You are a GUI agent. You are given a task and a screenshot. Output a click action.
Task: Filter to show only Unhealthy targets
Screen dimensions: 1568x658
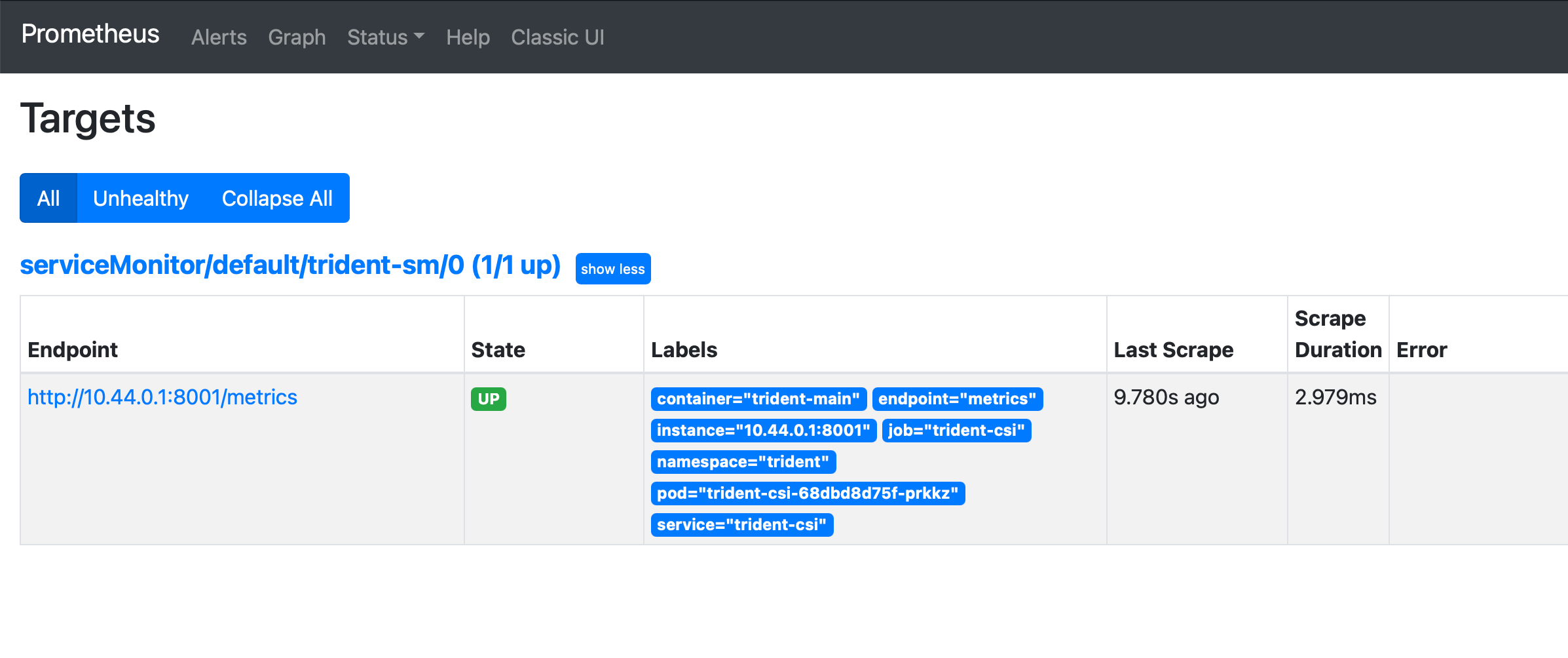click(x=141, y=198)
